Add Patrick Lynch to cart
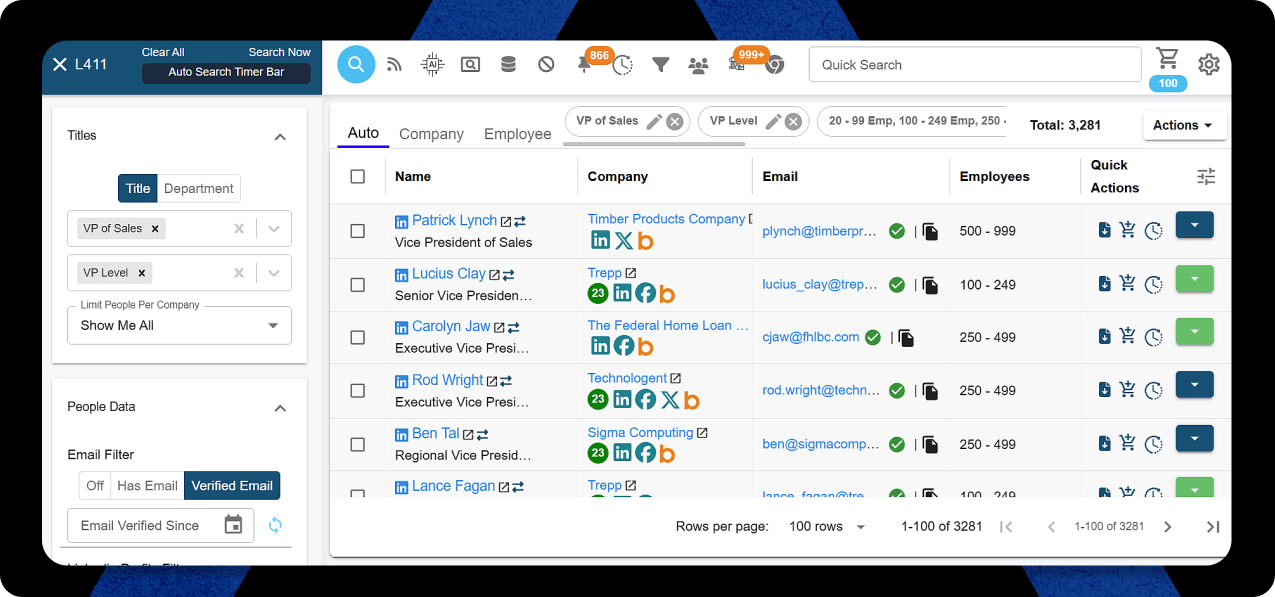The image size is (1275, 597). (x=1128, y=230)
